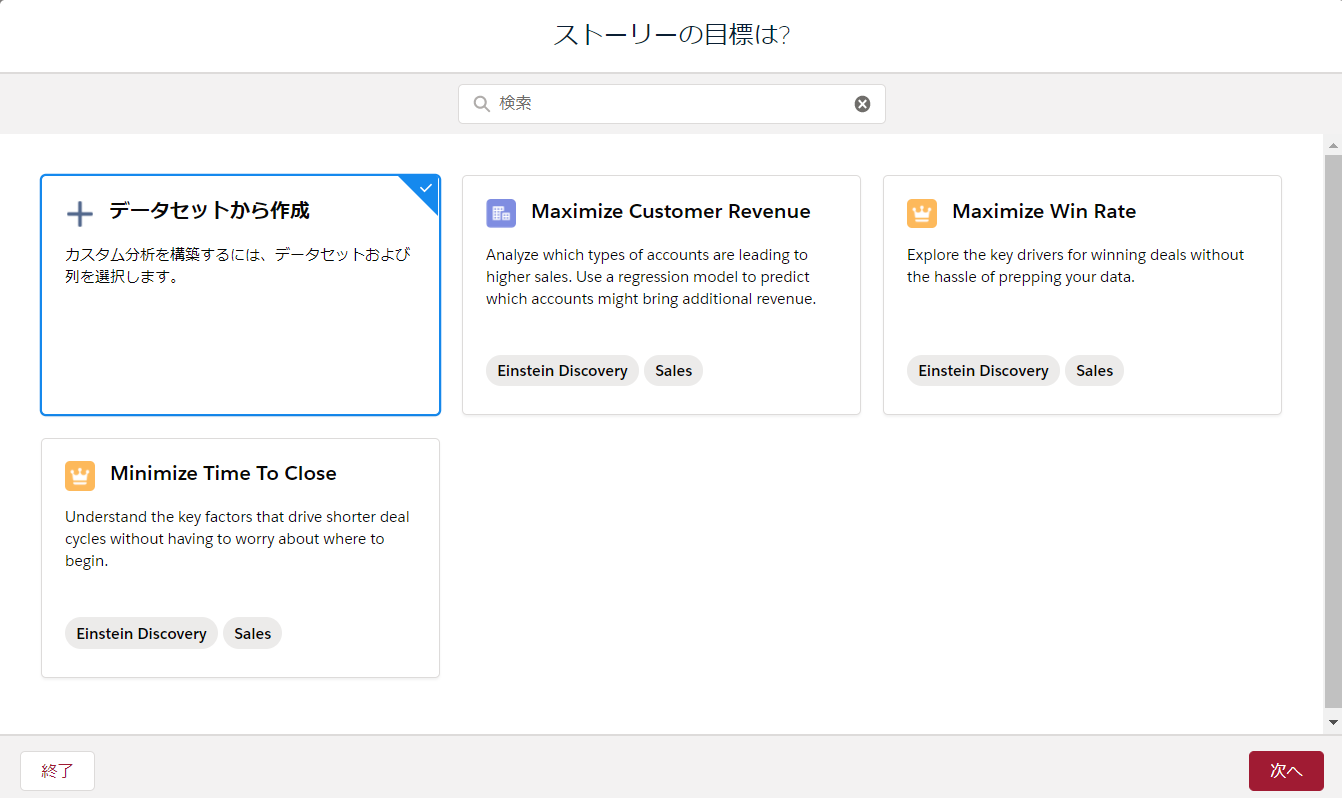Click the plus icon on dataset card
This screenshot has width=1342, height=798.
(x=79, y=213)
